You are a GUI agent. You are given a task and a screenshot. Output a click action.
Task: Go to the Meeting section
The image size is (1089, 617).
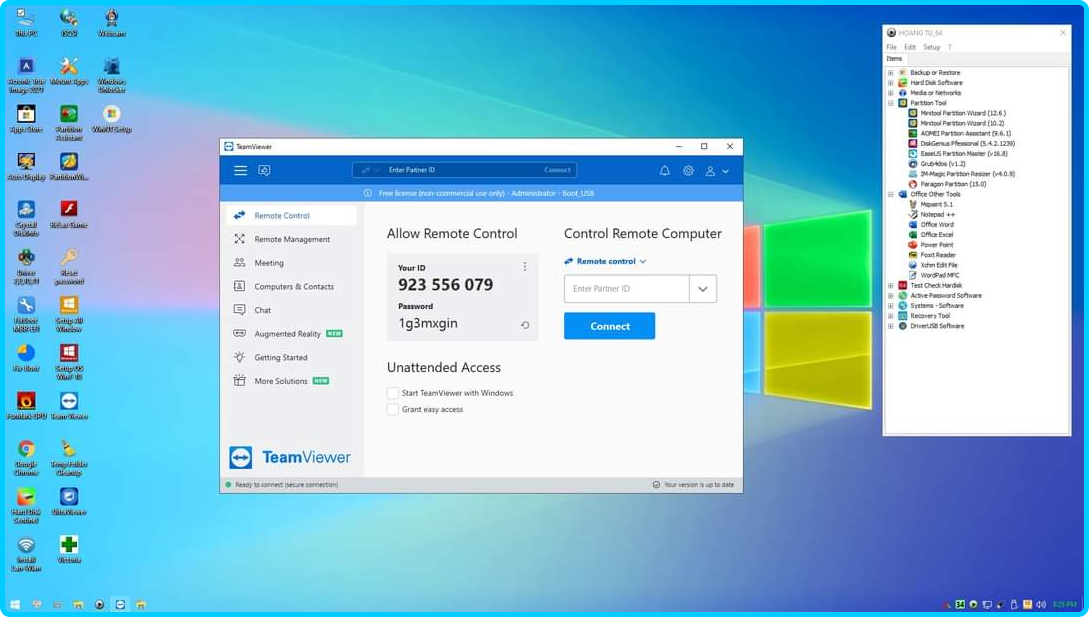click(x=291, y=263)
